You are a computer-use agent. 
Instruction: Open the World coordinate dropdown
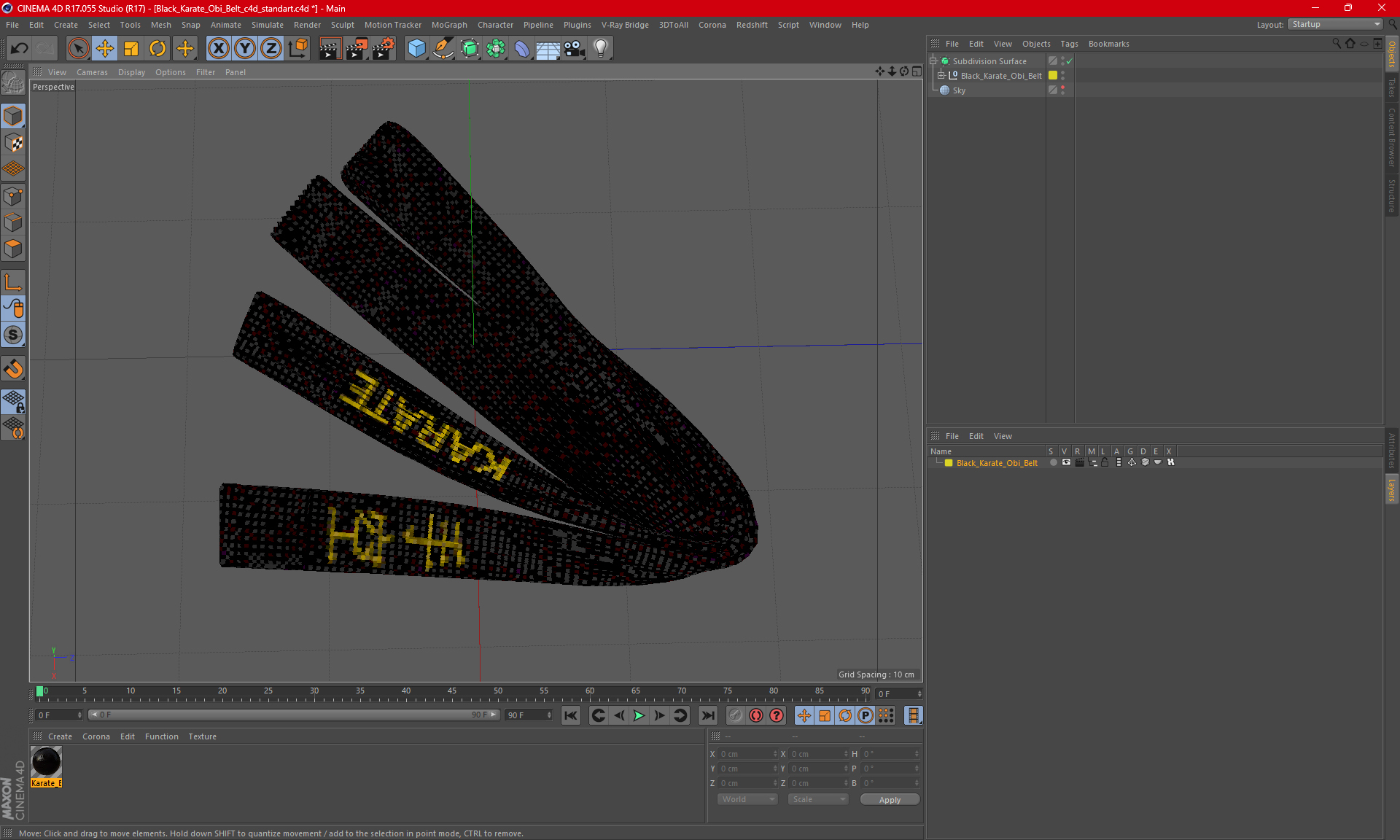tap(747, 800)
